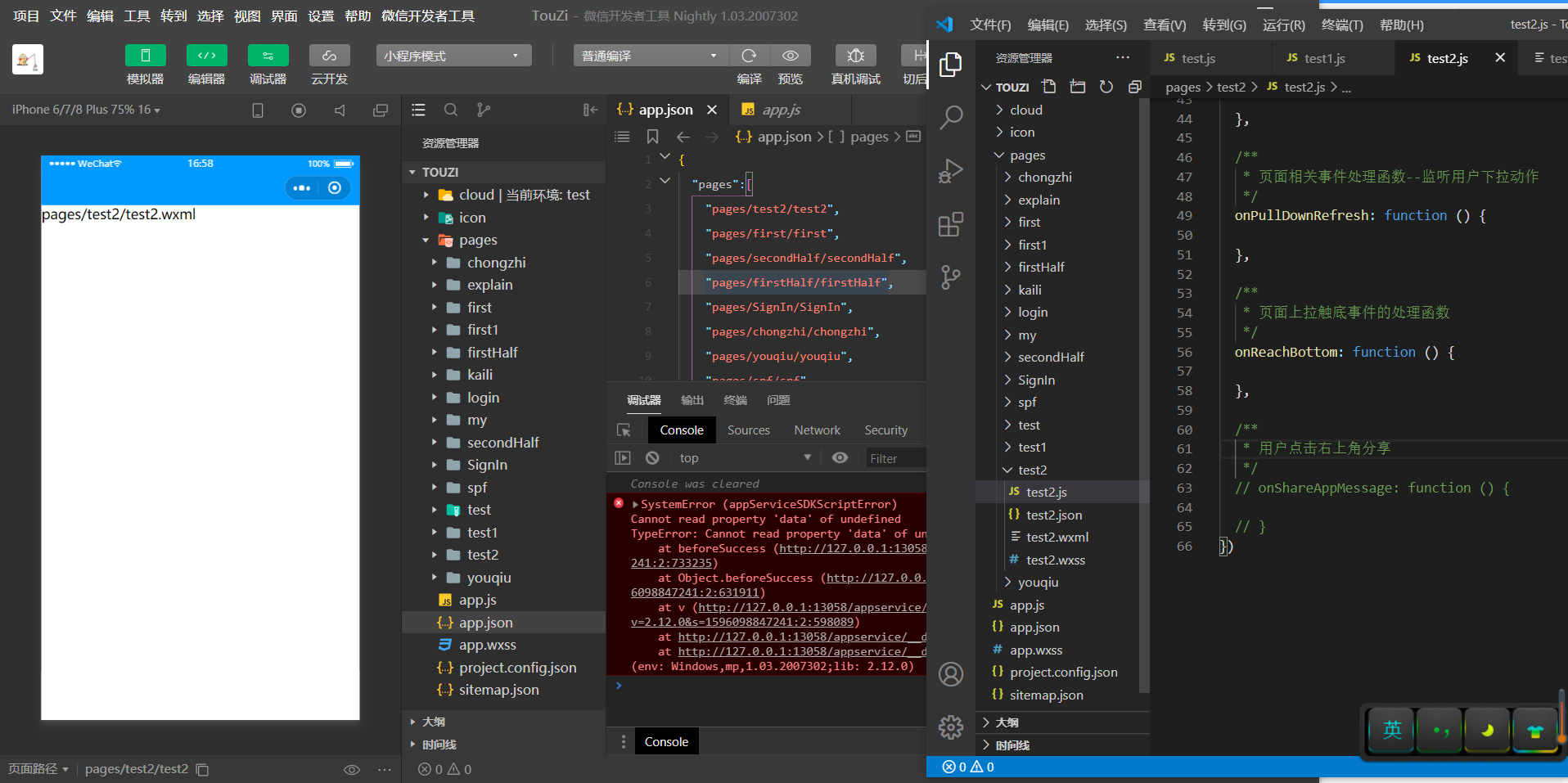Start 真机调试 remote debugging
Viewport: 1568px width, 783px height.
click(x=856, y=56)
